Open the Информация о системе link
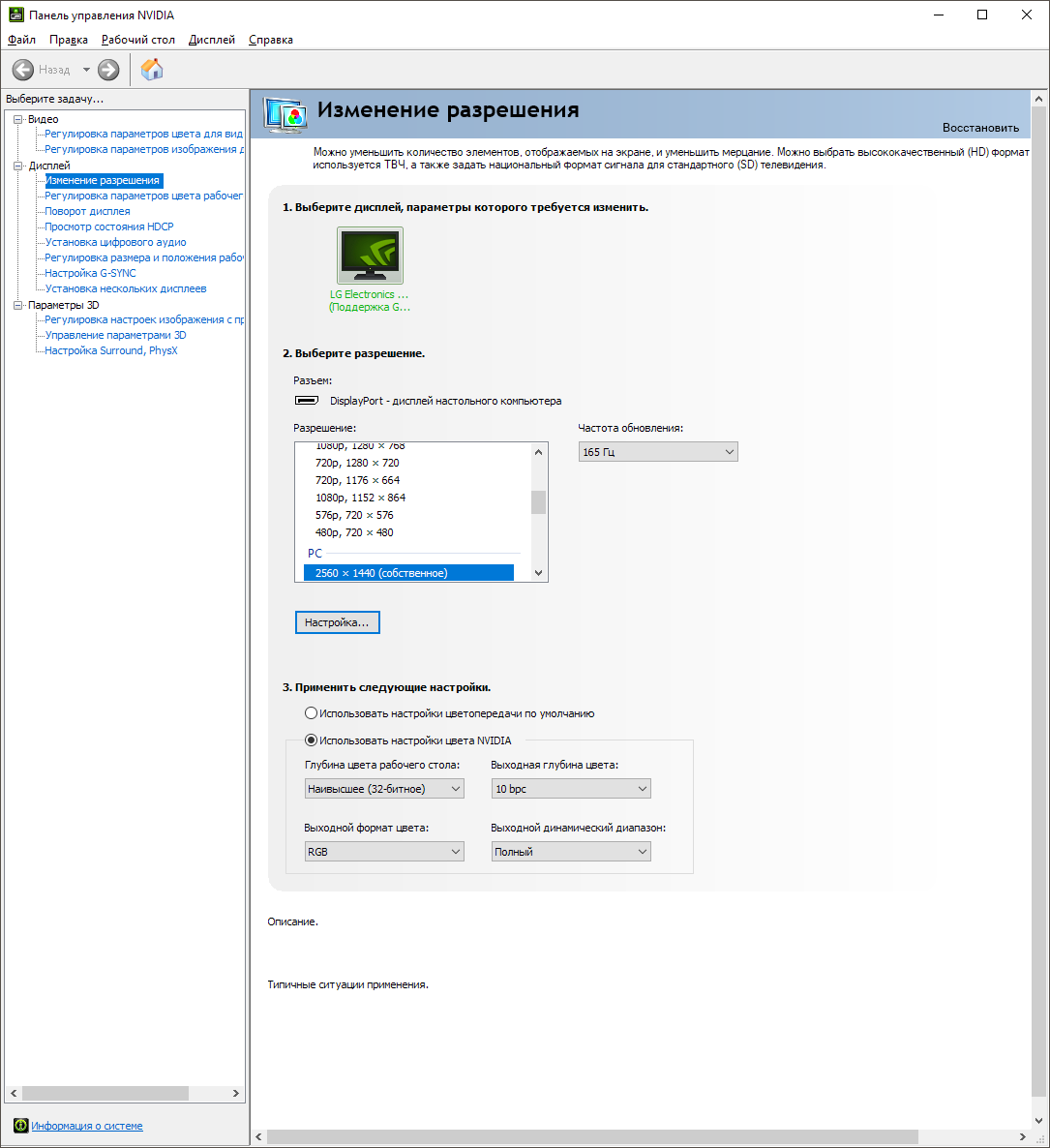Image resolution: width=1050 pixels, height=1148 pixels. click(87, 1126)
